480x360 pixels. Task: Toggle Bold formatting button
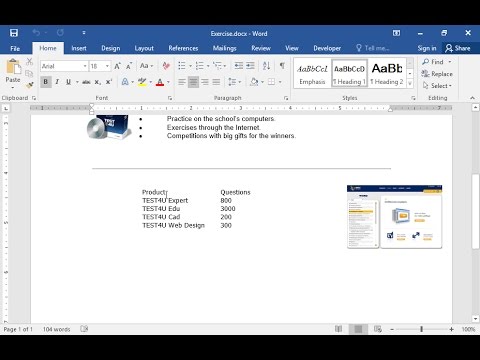[46, 82]
